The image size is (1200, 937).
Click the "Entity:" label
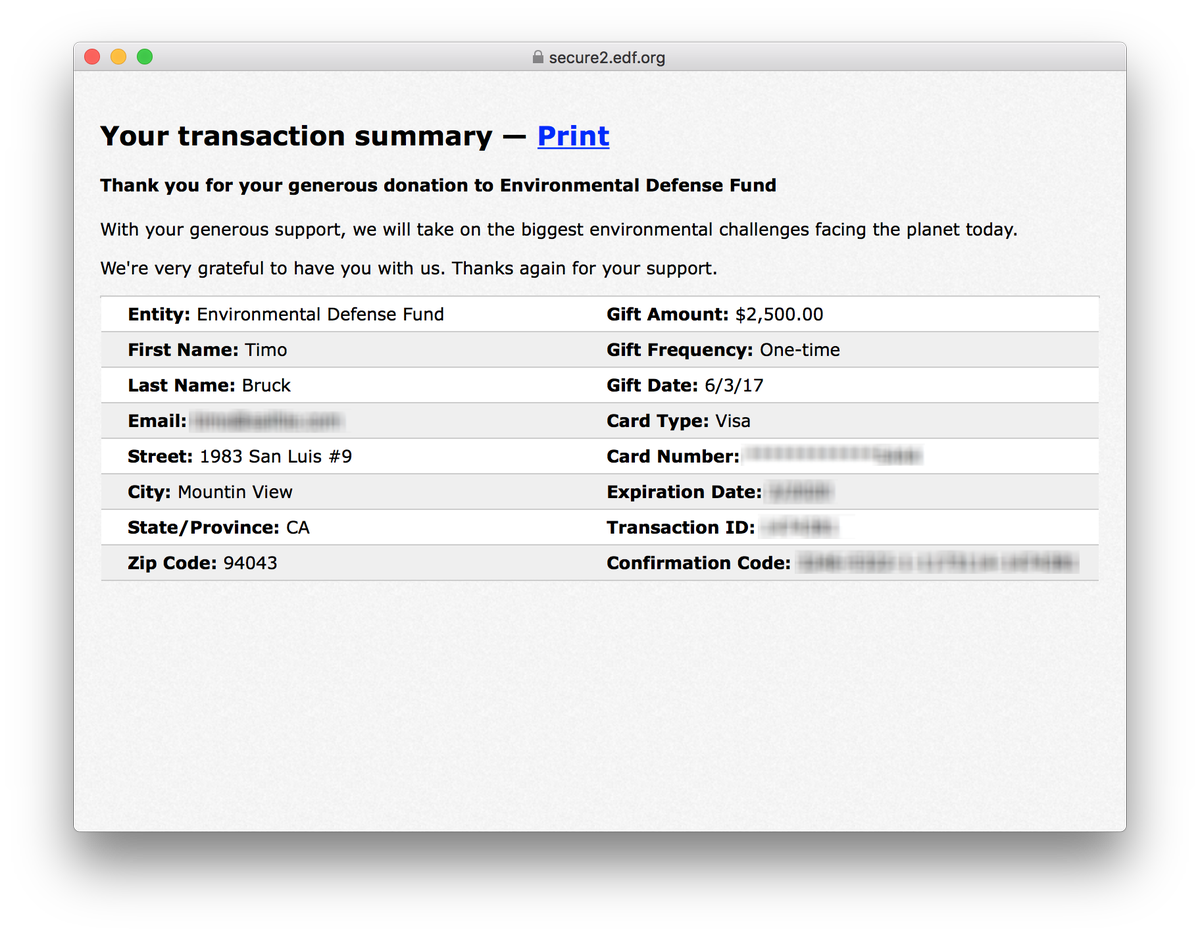tap(159, 314)
